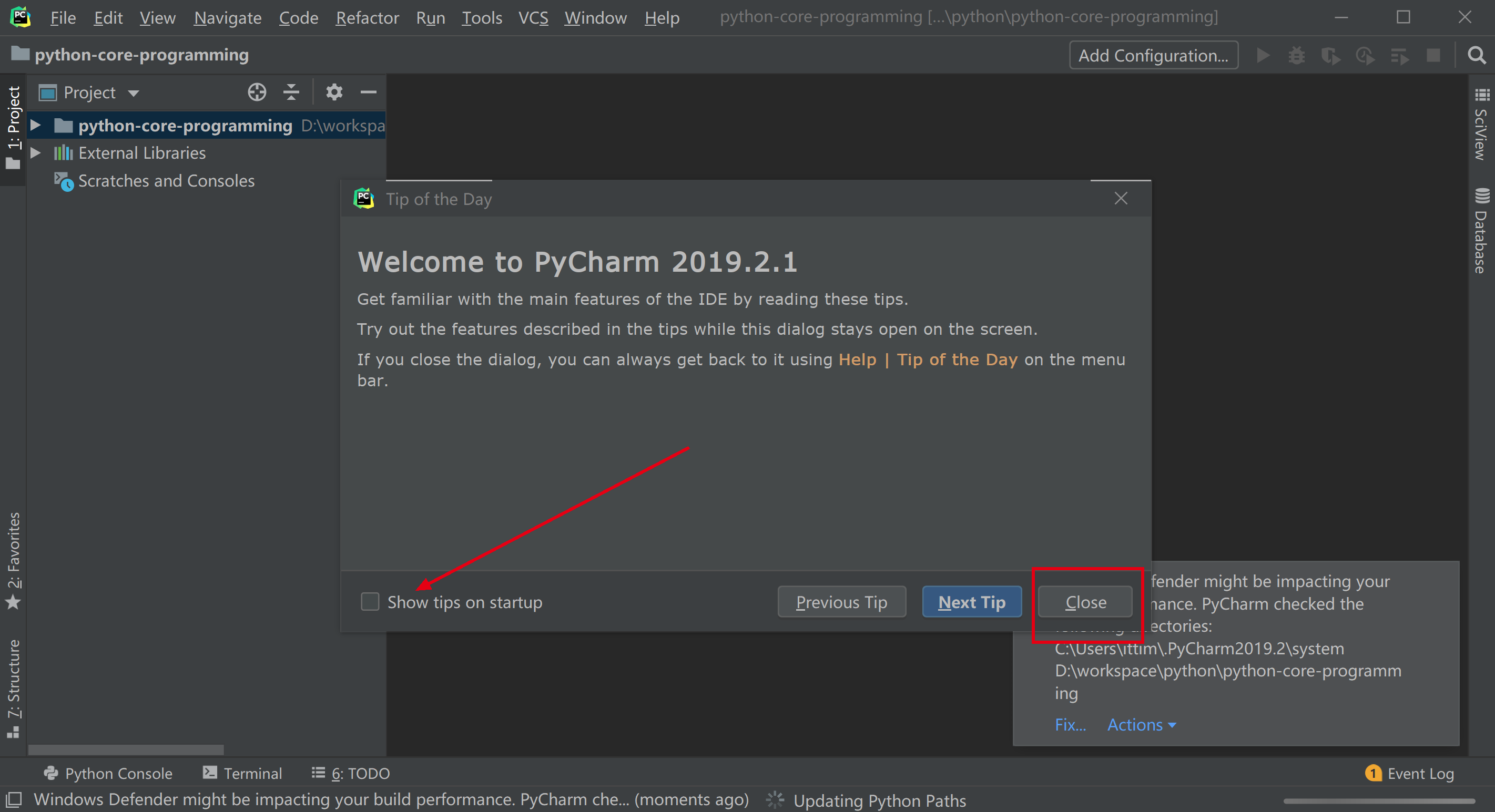Image resolution: width=1495 pixels, height=812 pixels.
Task: Disable Show tips on startup checkbox
Action: [x=369, y=601]
